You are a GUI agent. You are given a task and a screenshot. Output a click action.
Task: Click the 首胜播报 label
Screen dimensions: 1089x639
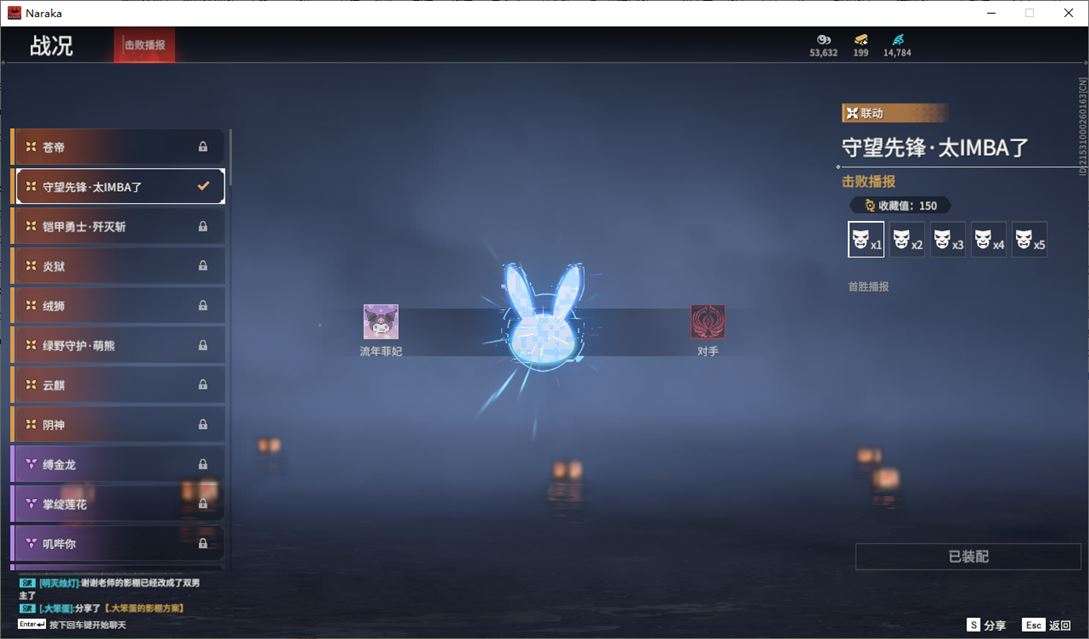pyautogui.click(x=868, y=286)
